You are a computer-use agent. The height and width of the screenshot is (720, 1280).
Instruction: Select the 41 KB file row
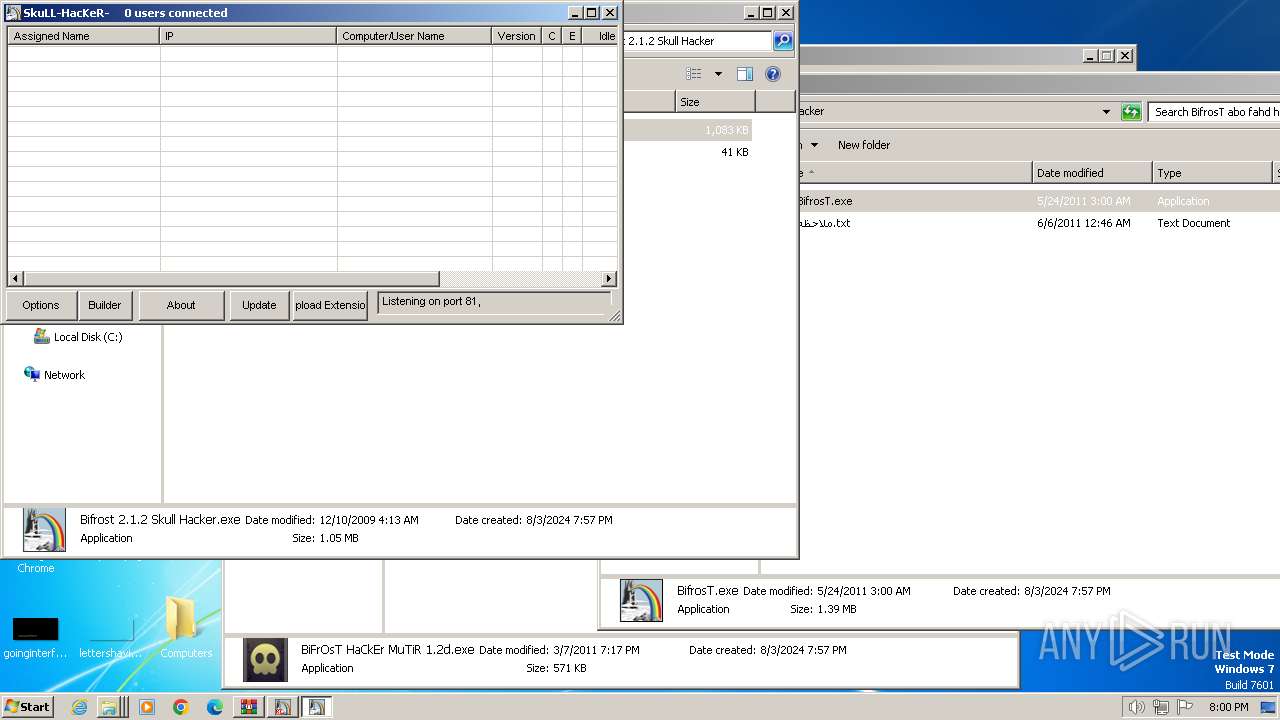[x=687, y=152]
